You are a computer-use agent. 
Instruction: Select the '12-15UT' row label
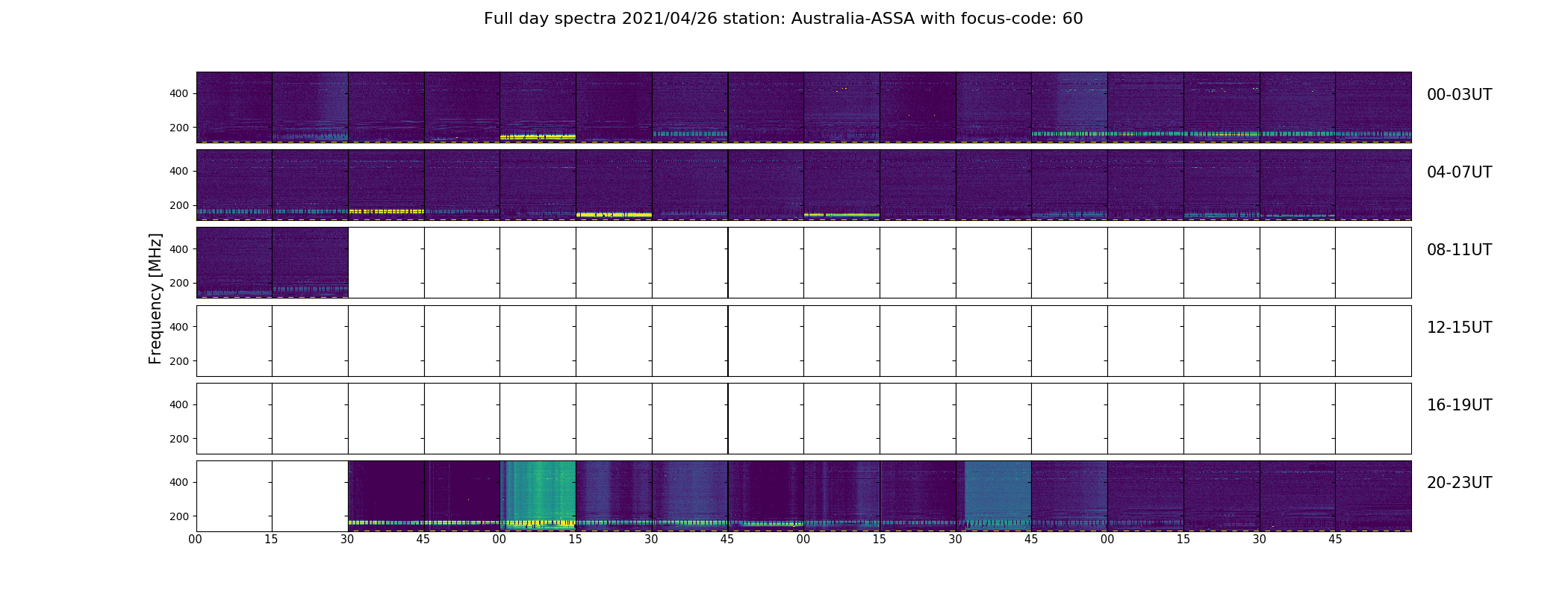point(1459,328)
